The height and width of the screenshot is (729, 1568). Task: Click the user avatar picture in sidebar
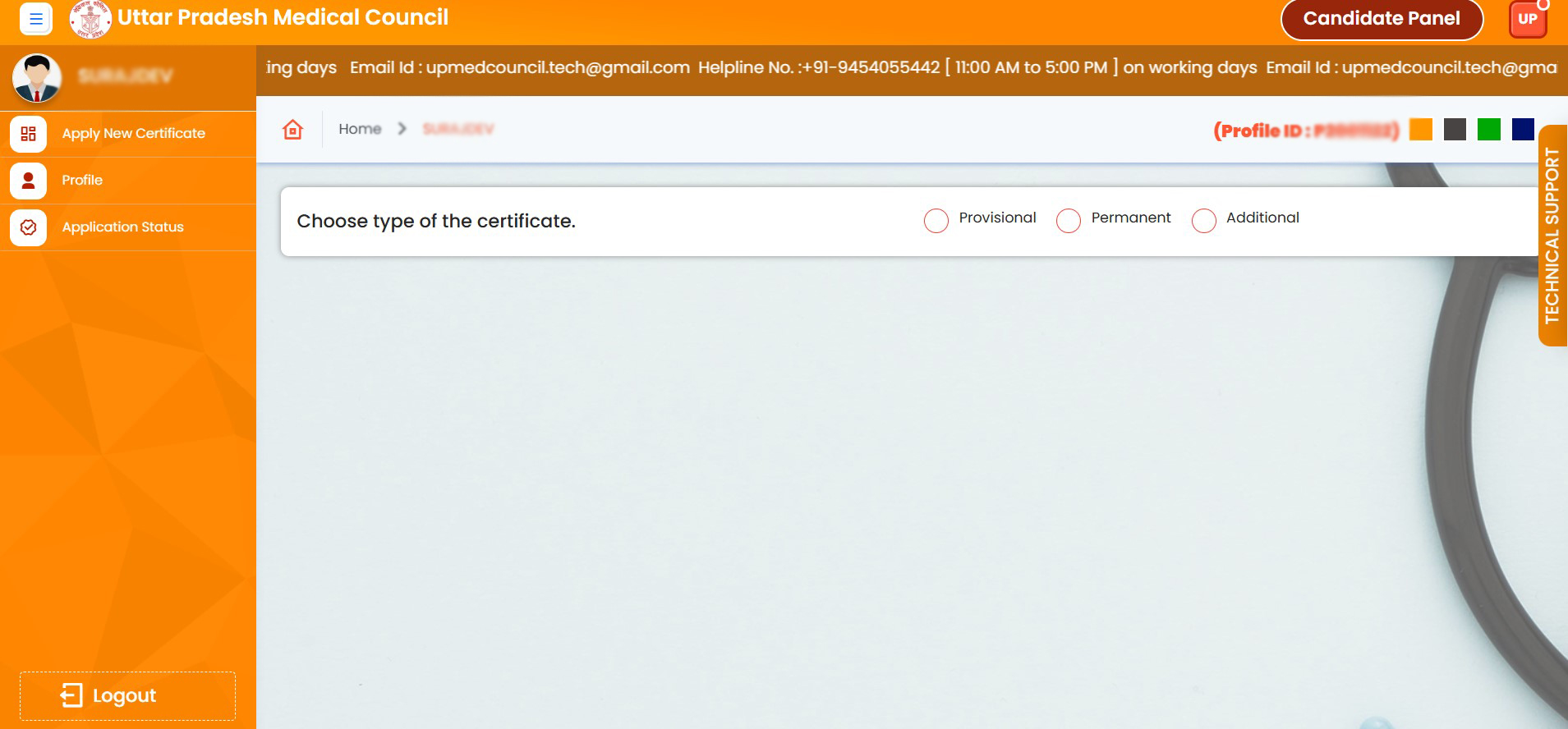[x=37, y=78]
